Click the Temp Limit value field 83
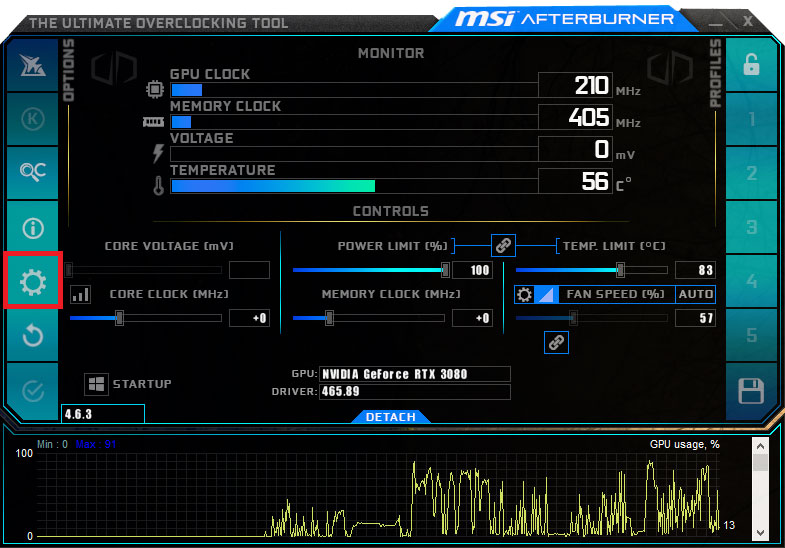Screen dimensions: 785x548 [x=695, y=270]
